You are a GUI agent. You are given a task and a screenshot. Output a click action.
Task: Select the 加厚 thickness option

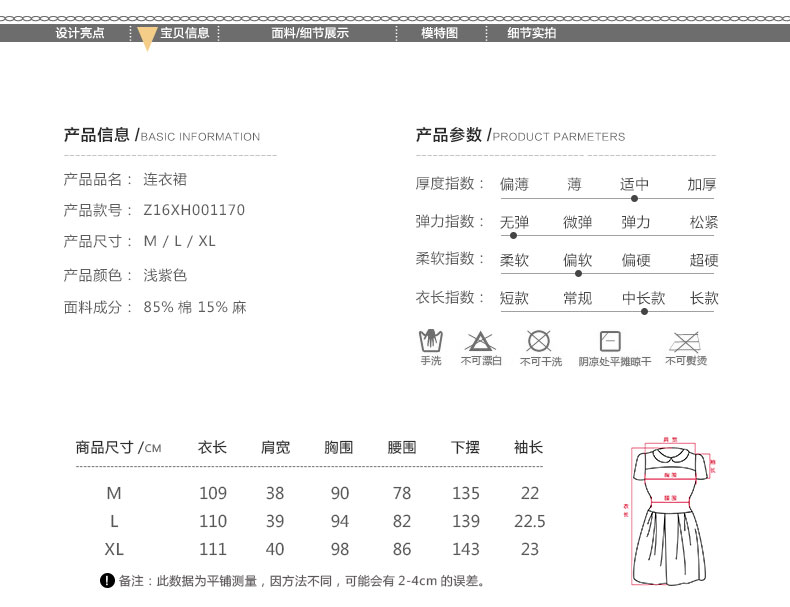pos(702,184)
